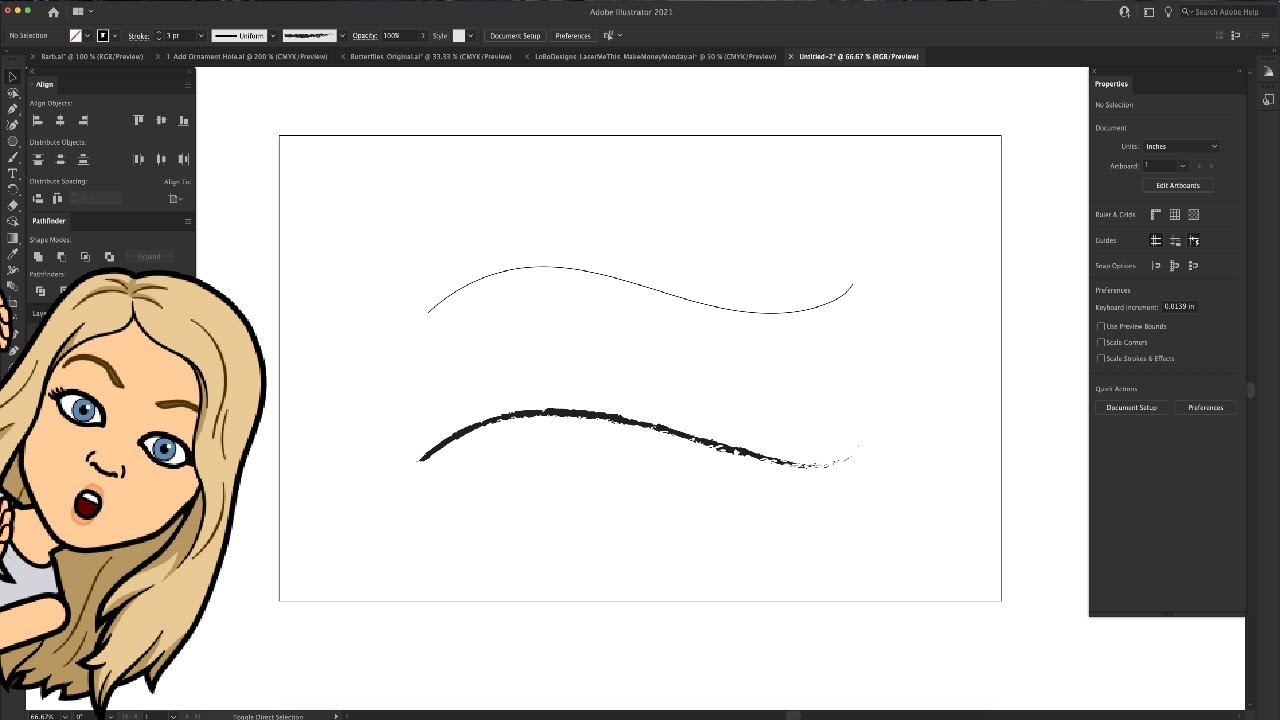Switch to Barb.ai document tab
The image size is (1280, 720).
[x=92, y=57]
